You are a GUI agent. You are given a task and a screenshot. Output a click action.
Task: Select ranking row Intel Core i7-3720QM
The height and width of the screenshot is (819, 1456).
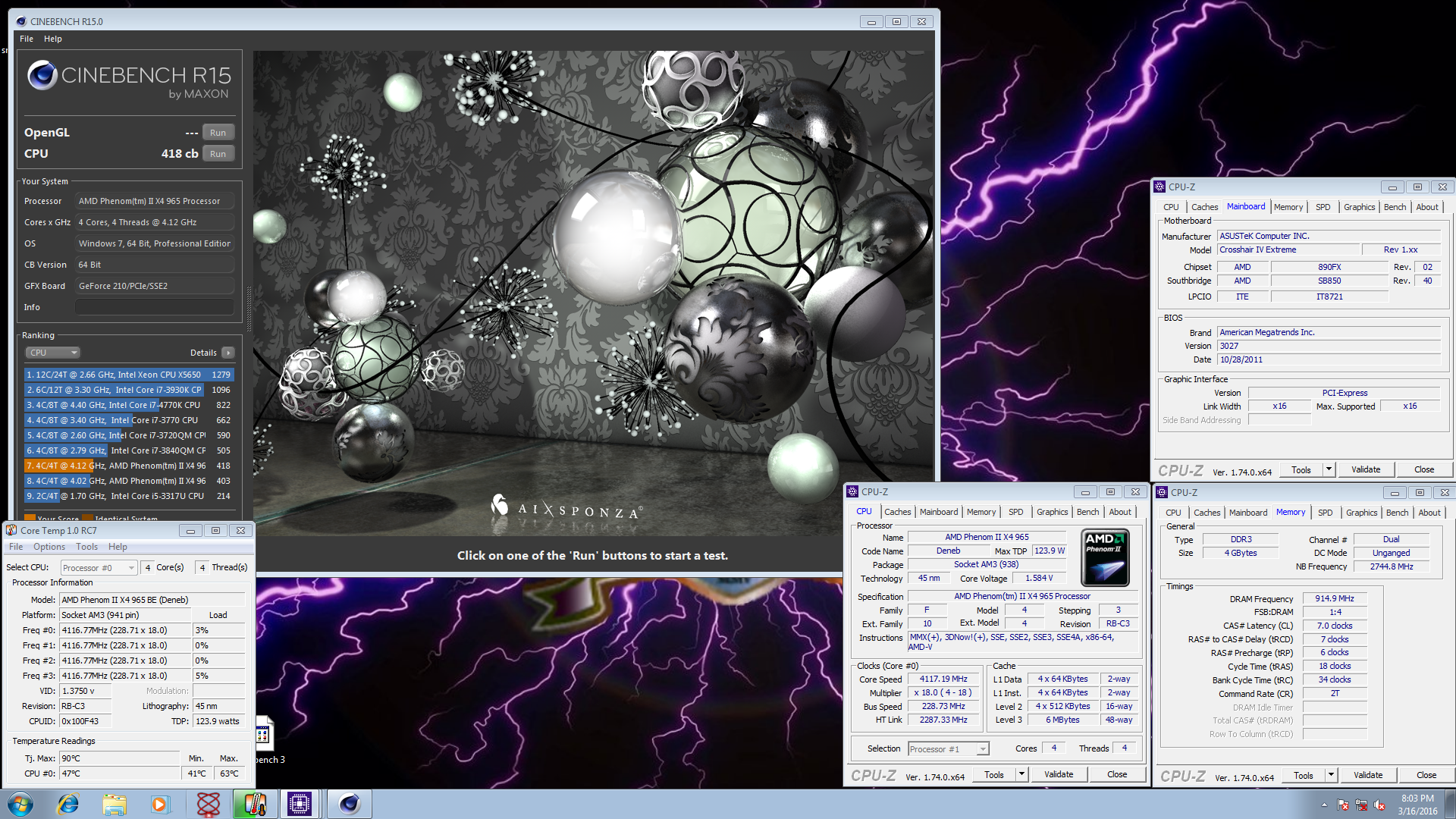tap(129, 435)
